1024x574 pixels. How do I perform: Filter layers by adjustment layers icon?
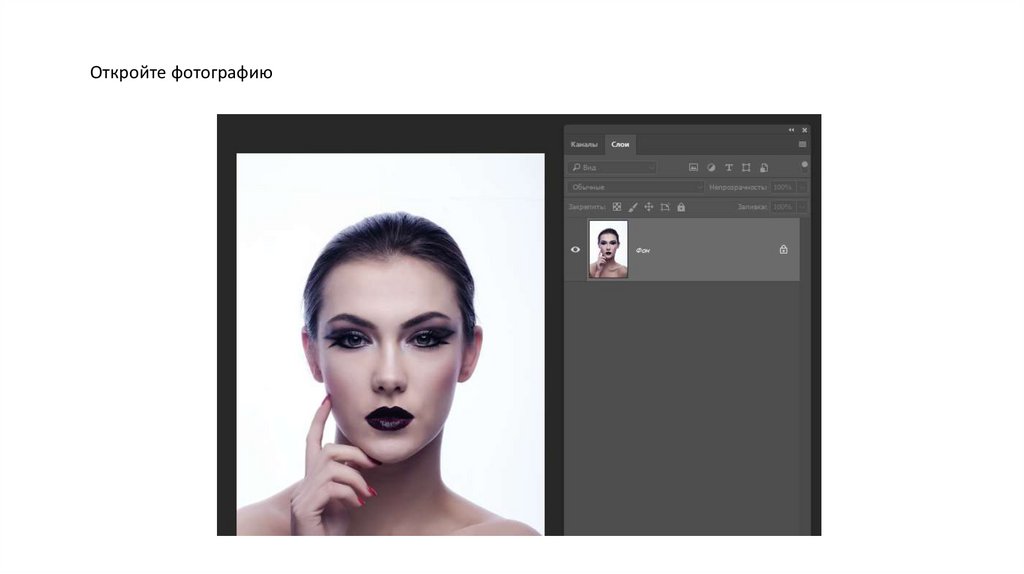click(711, 168)
